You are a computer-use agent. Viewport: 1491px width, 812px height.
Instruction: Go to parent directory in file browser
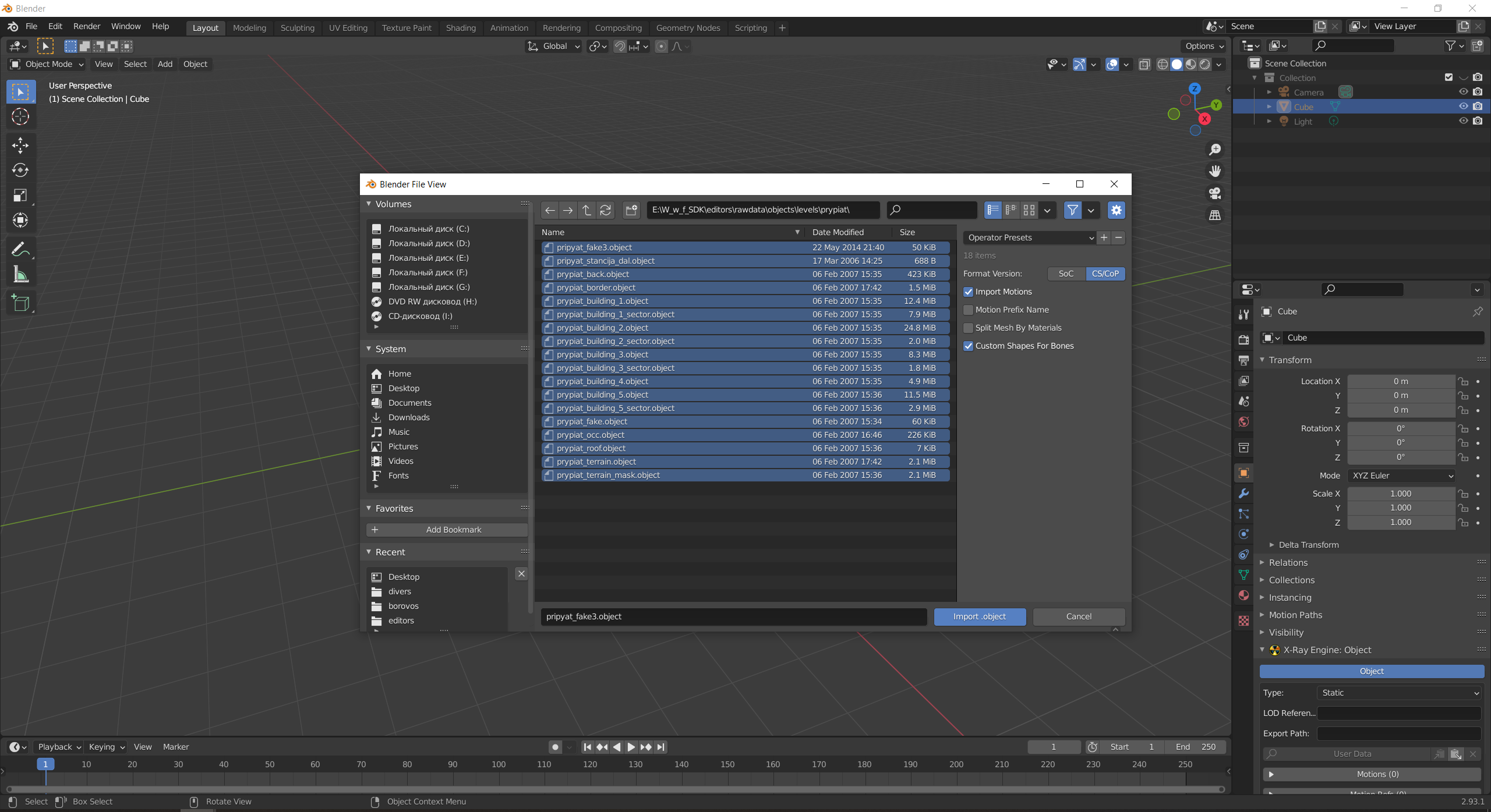tap(586, 210)
